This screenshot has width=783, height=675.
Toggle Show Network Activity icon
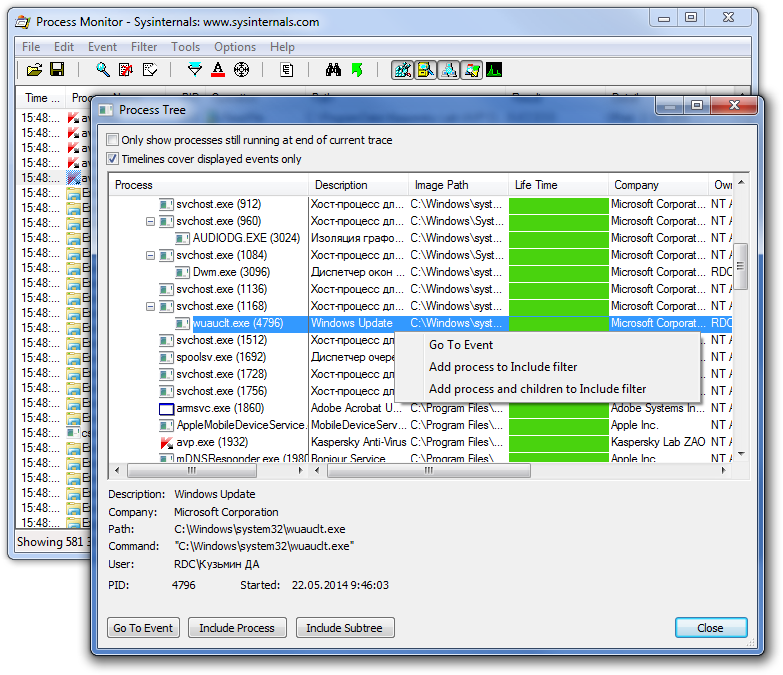[448, 70]
